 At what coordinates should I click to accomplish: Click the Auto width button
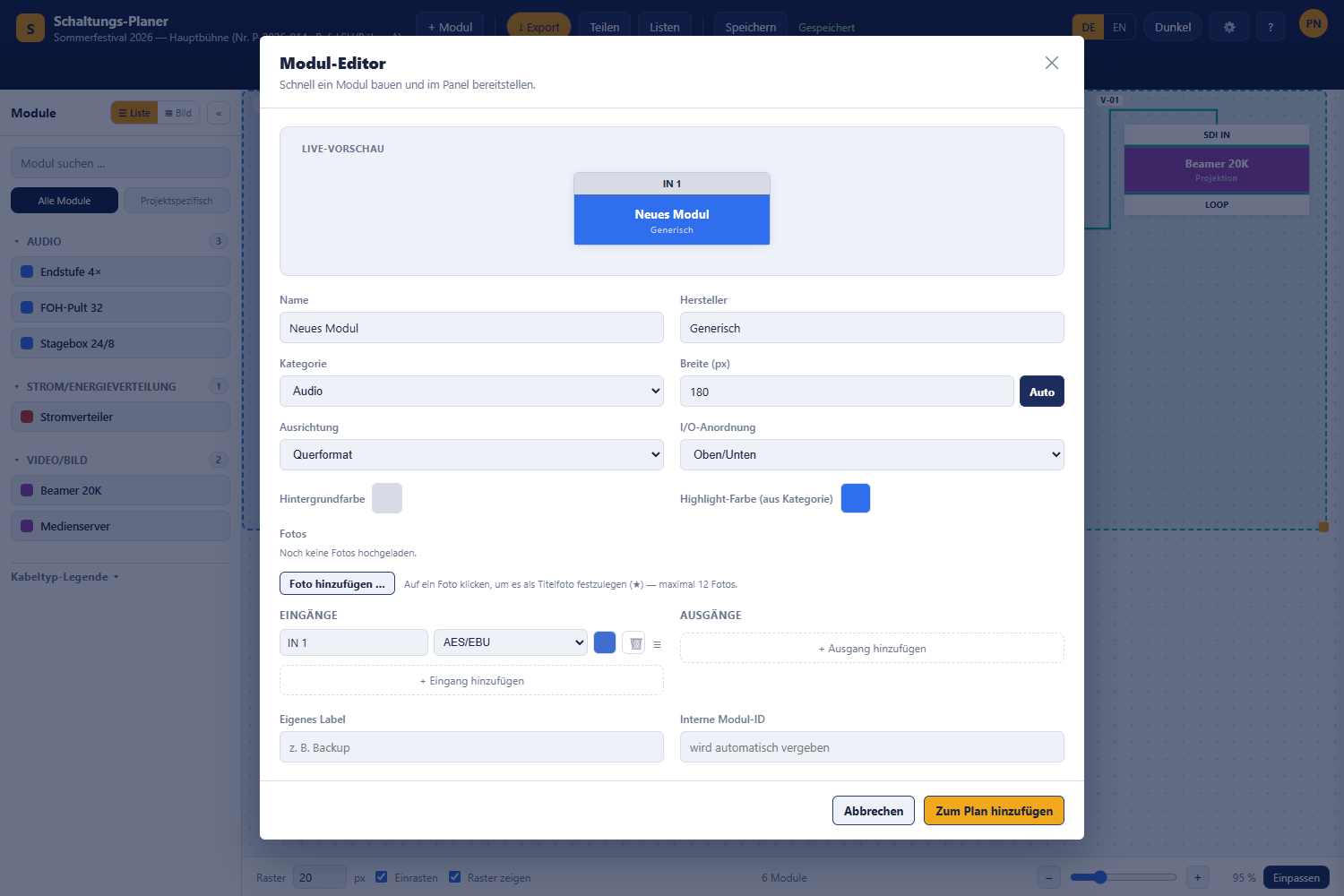click(1042, 392)
